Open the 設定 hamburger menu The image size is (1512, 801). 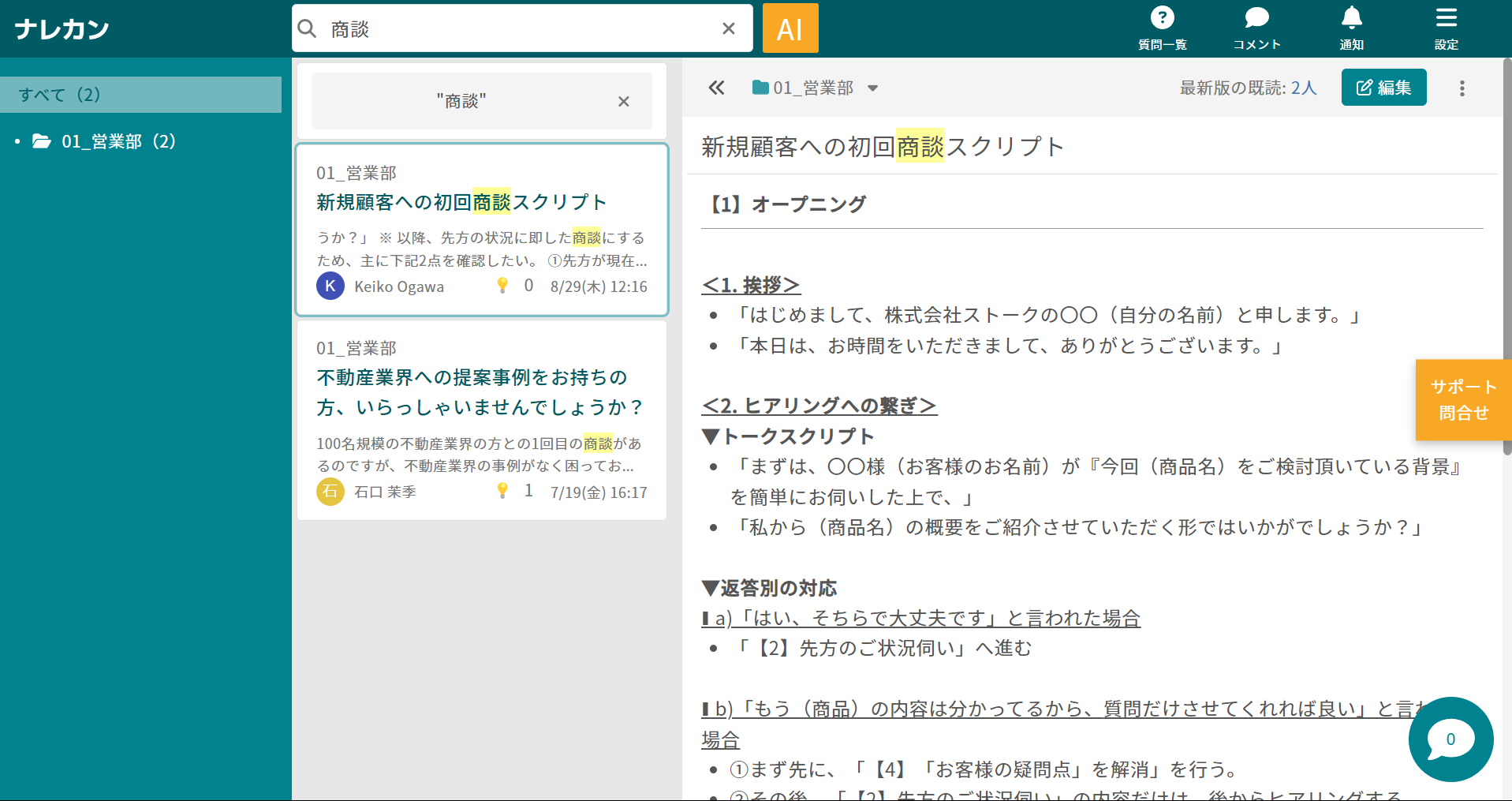click(x=1446, y=28)
